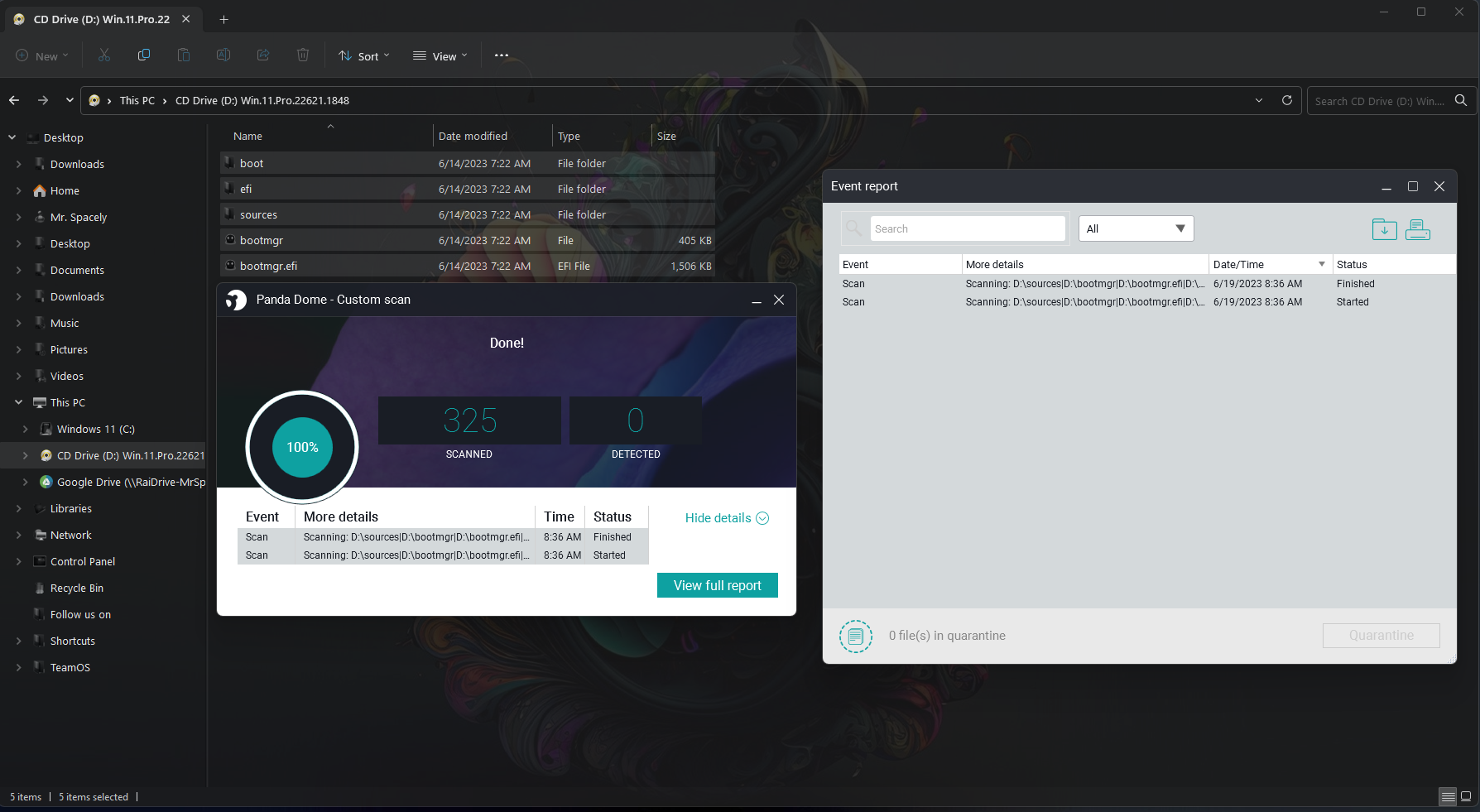Click View full report button

pyautogui.click(x=718, y=585)
